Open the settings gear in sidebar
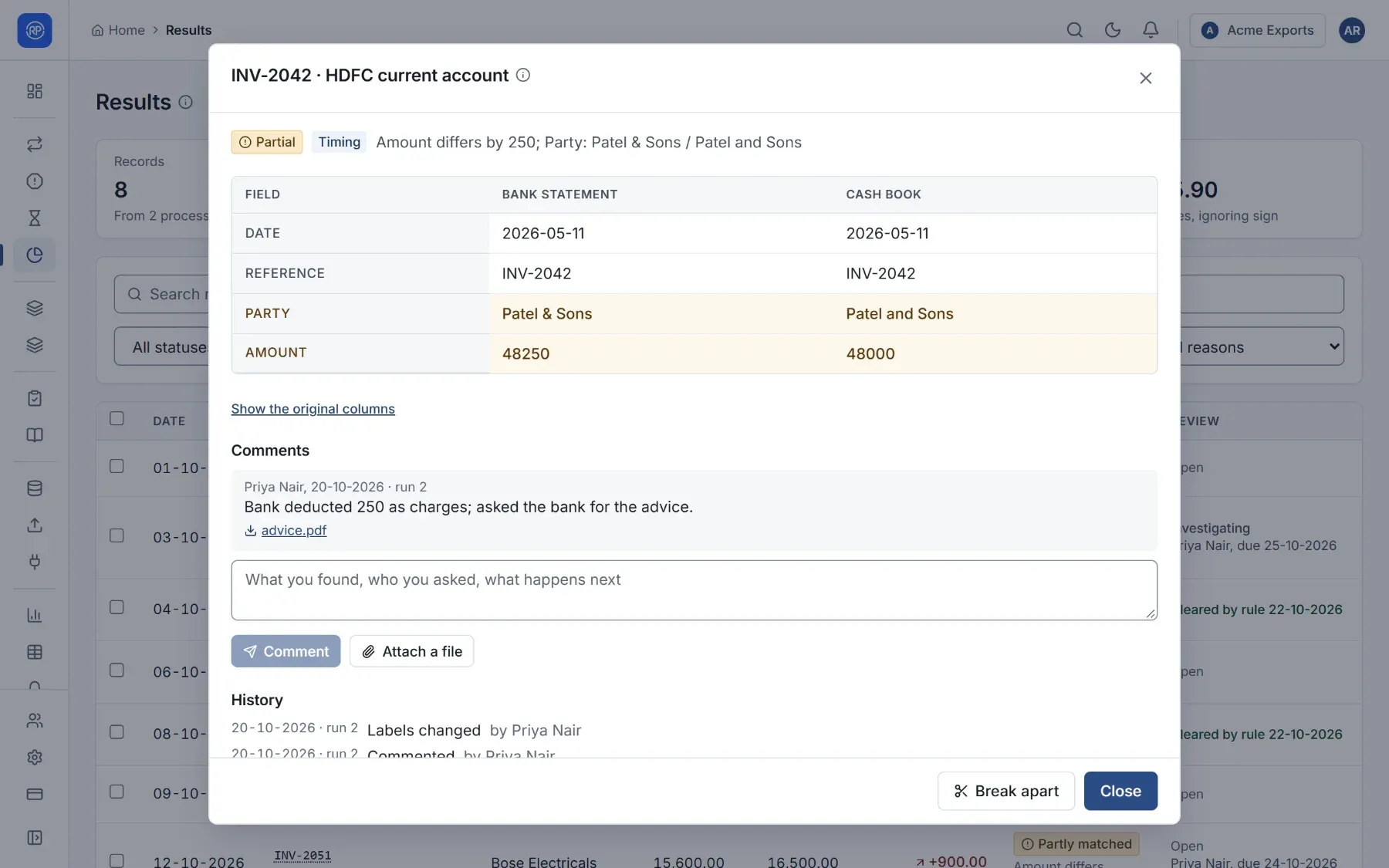Screen dimensions: 1389x868 (x=35, y=757)
